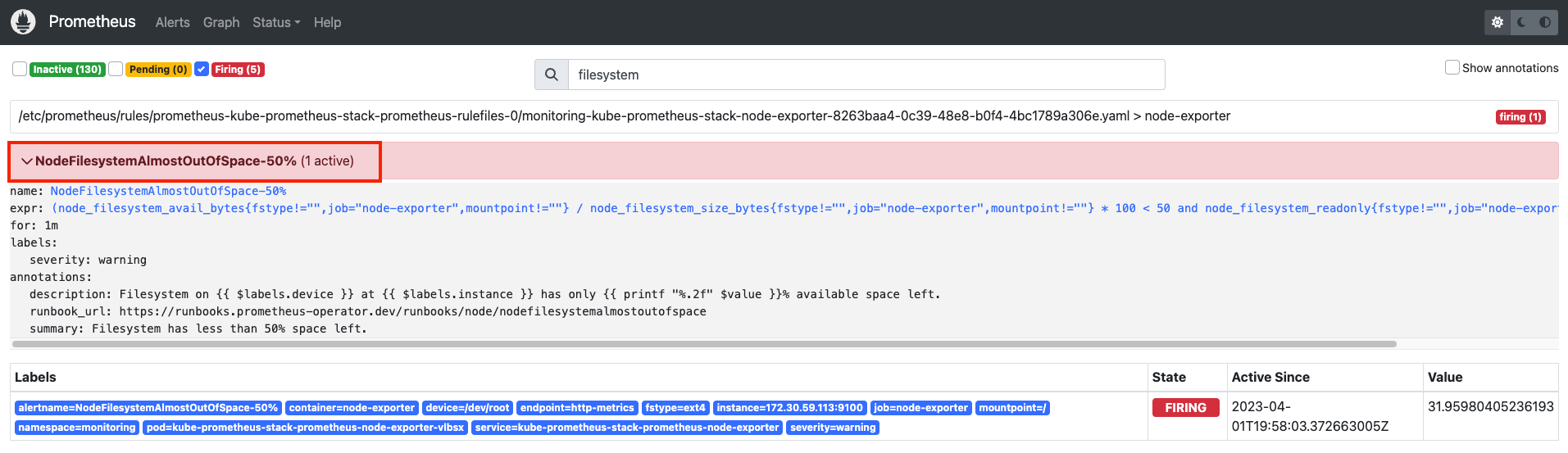This screenshot has height=453, width=1568.
Task: Click the alertname=NodeFilesystemAlmostOutOfSpace-50% label
Action: 148,408
